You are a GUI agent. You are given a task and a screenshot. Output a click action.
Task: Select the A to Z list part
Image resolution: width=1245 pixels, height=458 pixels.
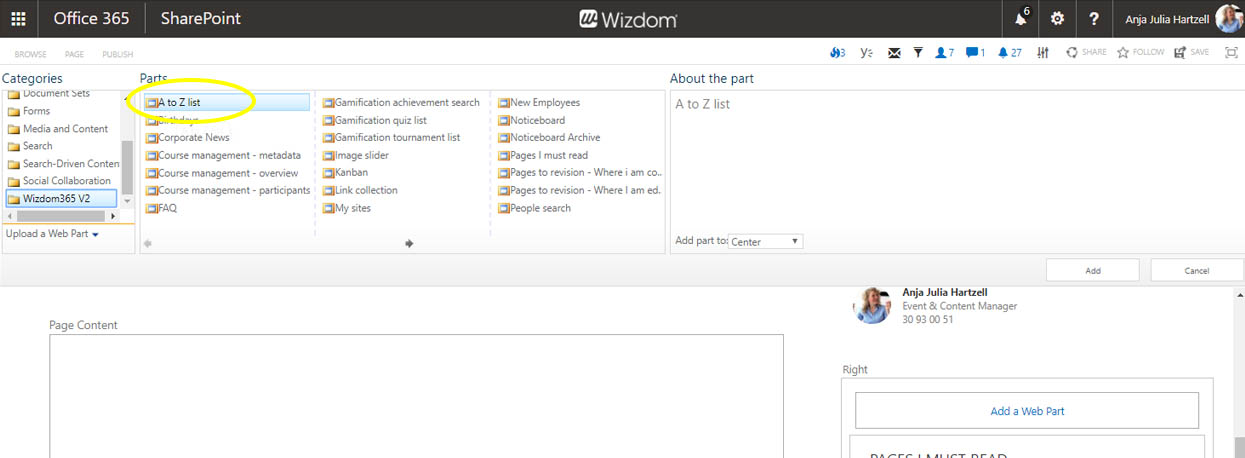(x=227, y=102)
